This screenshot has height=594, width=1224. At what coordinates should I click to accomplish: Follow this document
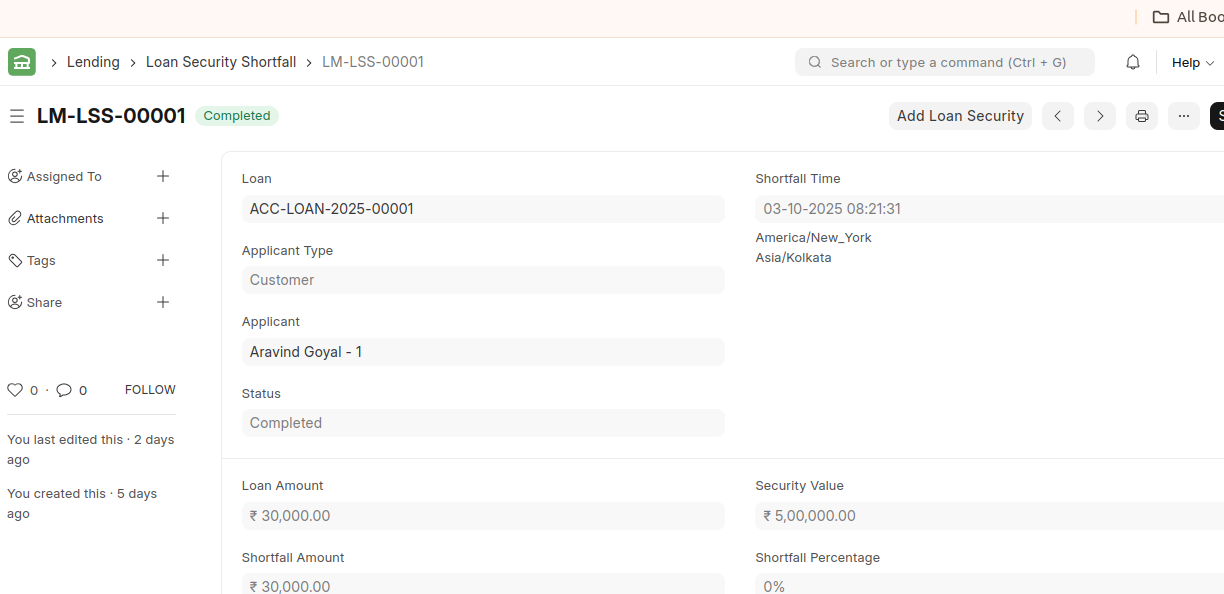(x=150, y=390)
